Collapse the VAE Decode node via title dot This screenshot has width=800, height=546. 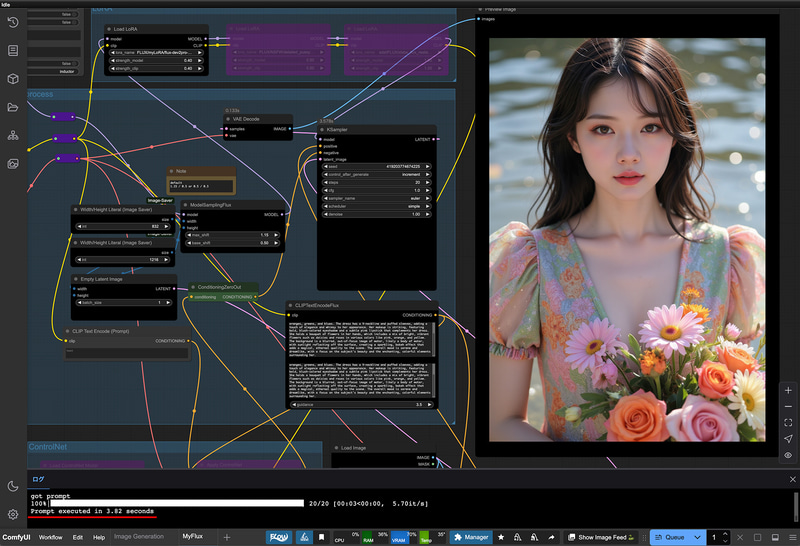pyautogui.click(x=228, y=119)
